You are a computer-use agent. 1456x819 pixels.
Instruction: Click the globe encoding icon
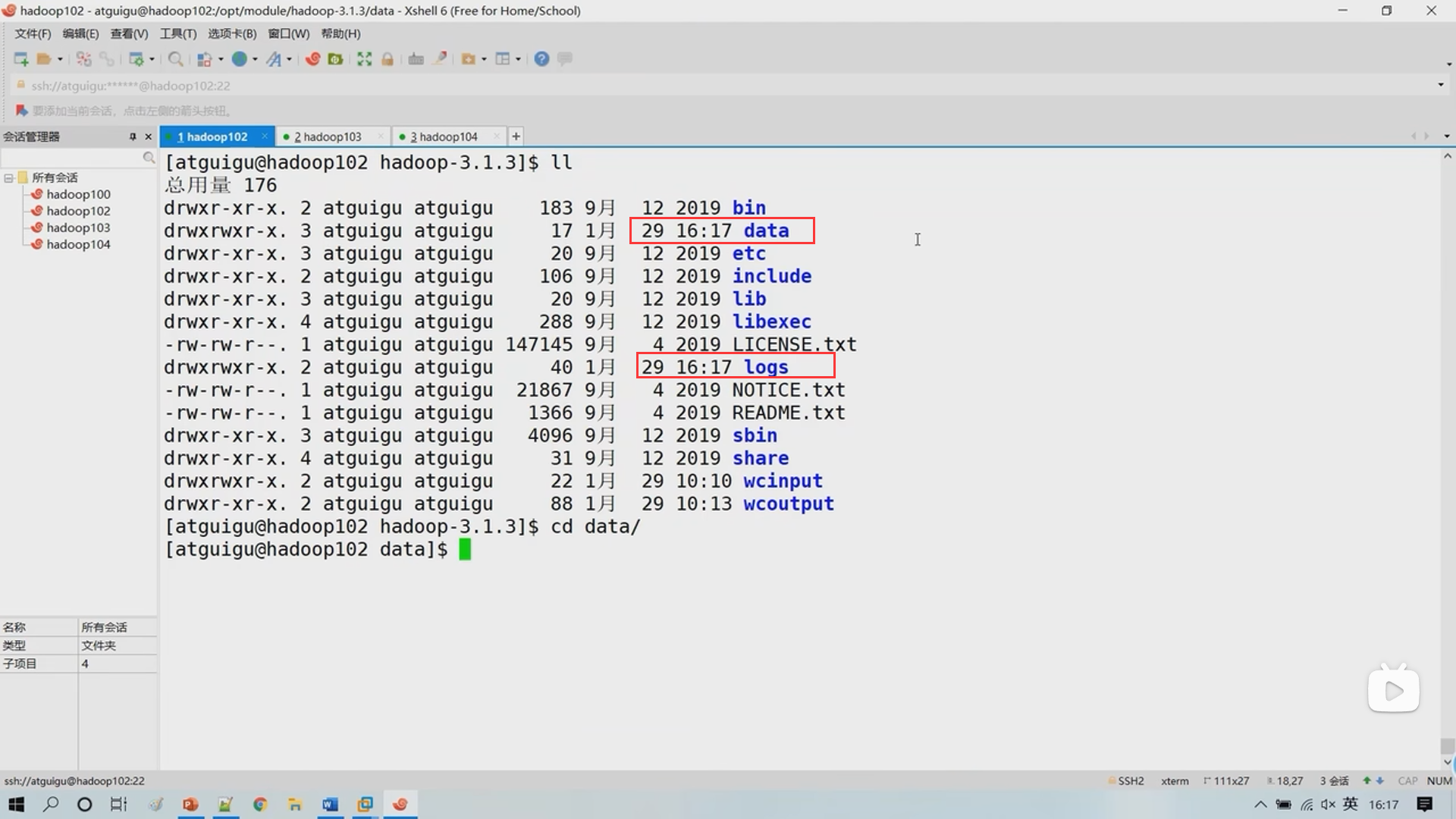pos(240,59)
